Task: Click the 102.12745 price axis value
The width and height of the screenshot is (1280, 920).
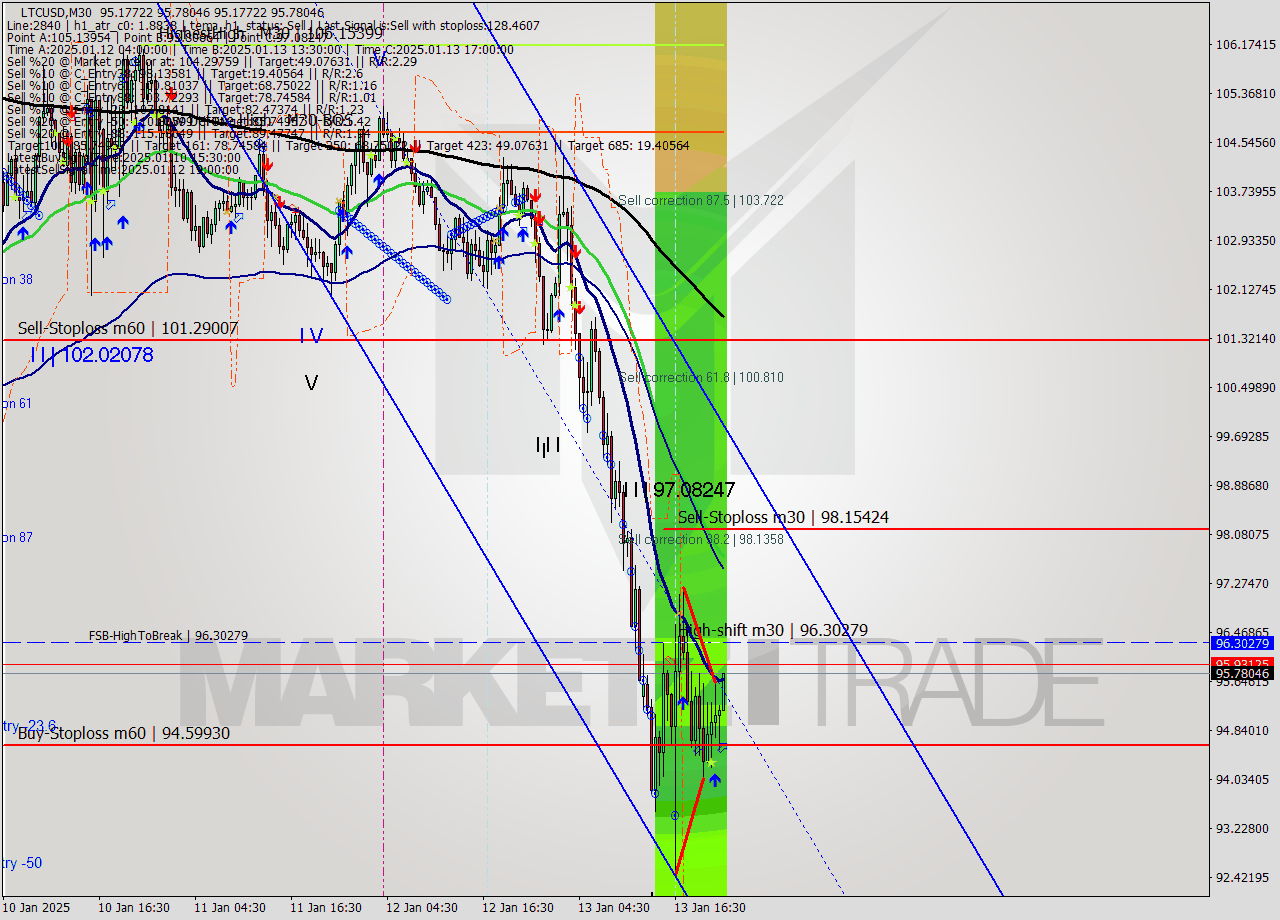Action: click(x=1245, y=289)
